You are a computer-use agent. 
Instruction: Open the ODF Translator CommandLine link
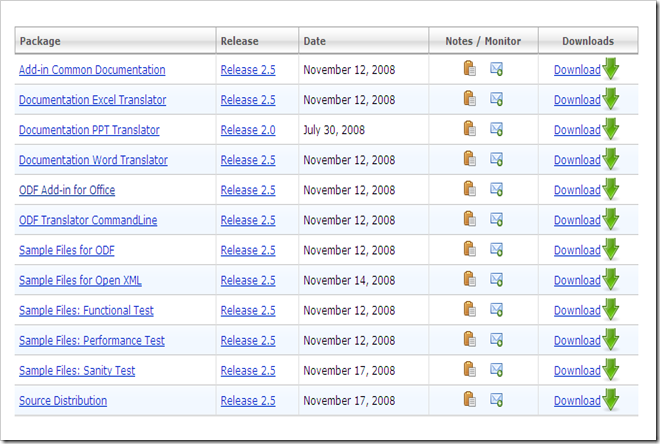(88, 221)
